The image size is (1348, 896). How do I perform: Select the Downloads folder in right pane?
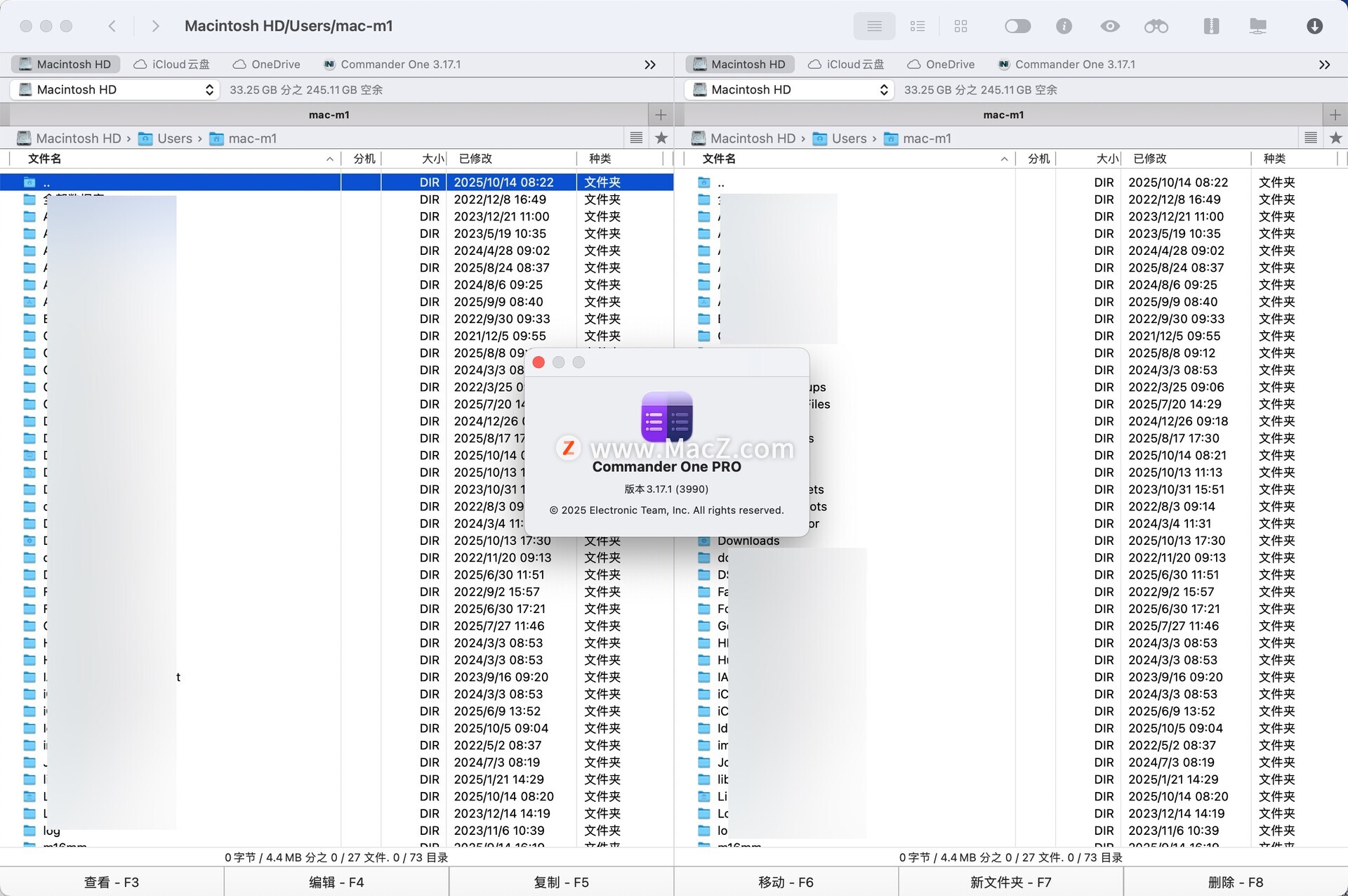click(748, 541)
